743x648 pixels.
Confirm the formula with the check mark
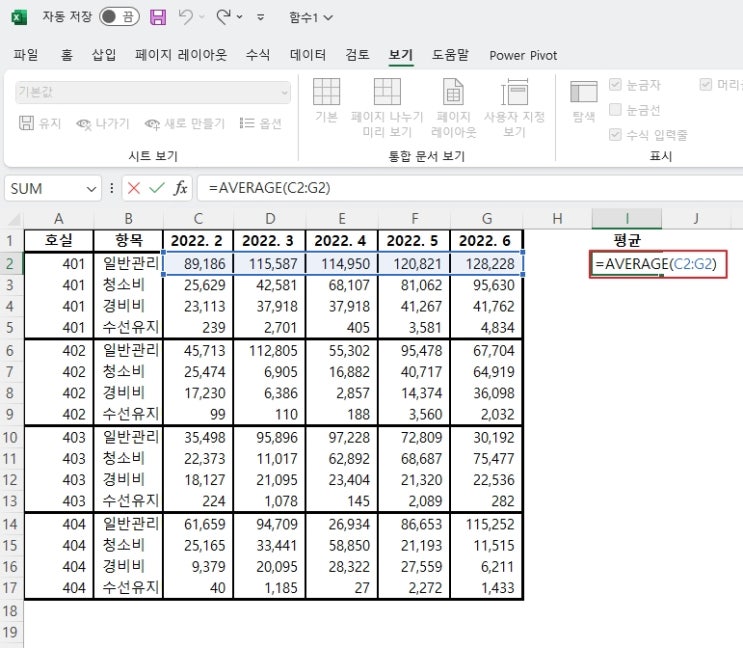click(x=156, y=189)
